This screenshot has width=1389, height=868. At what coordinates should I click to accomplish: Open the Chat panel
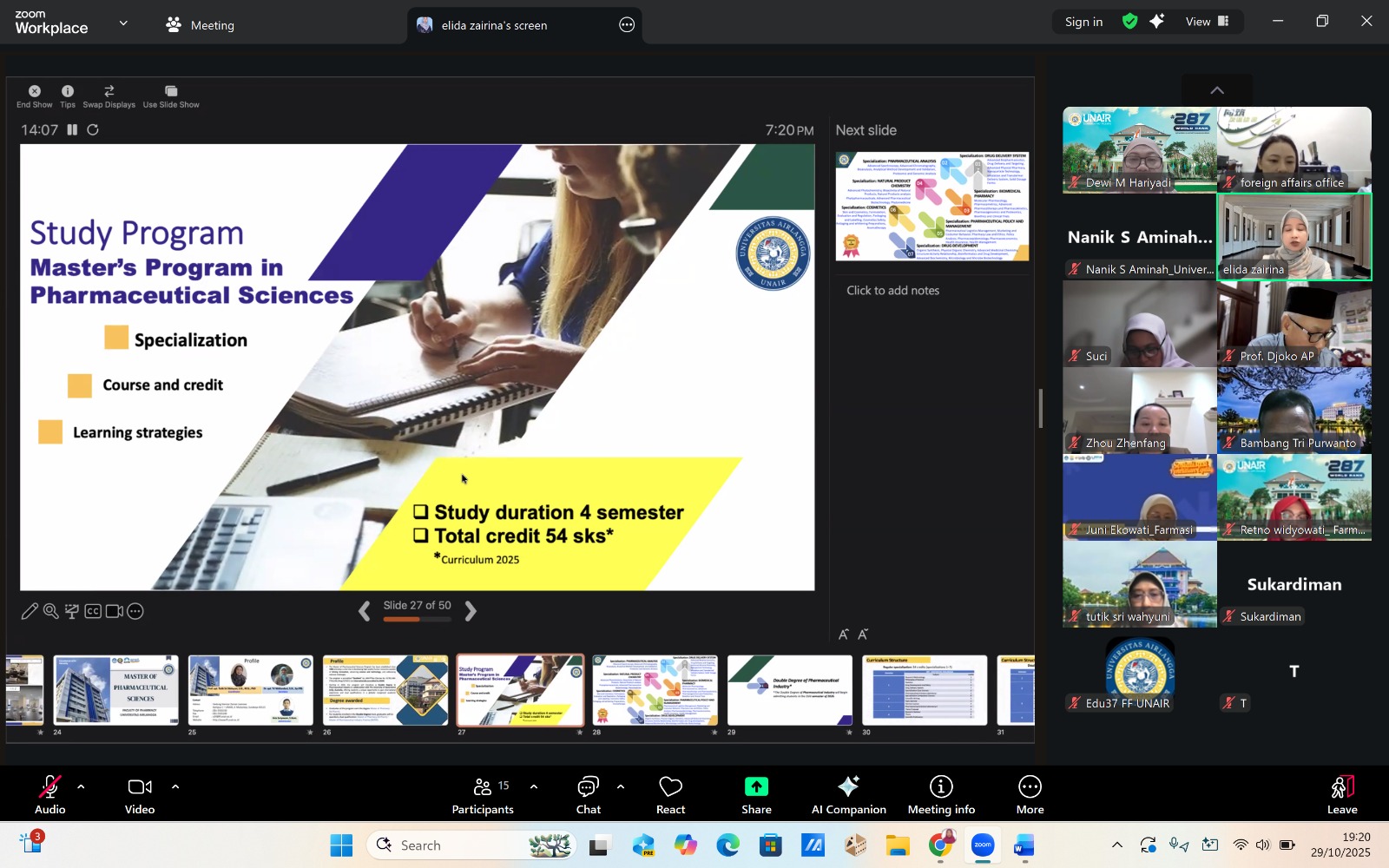pyautogui.click(x=588, y=794)
